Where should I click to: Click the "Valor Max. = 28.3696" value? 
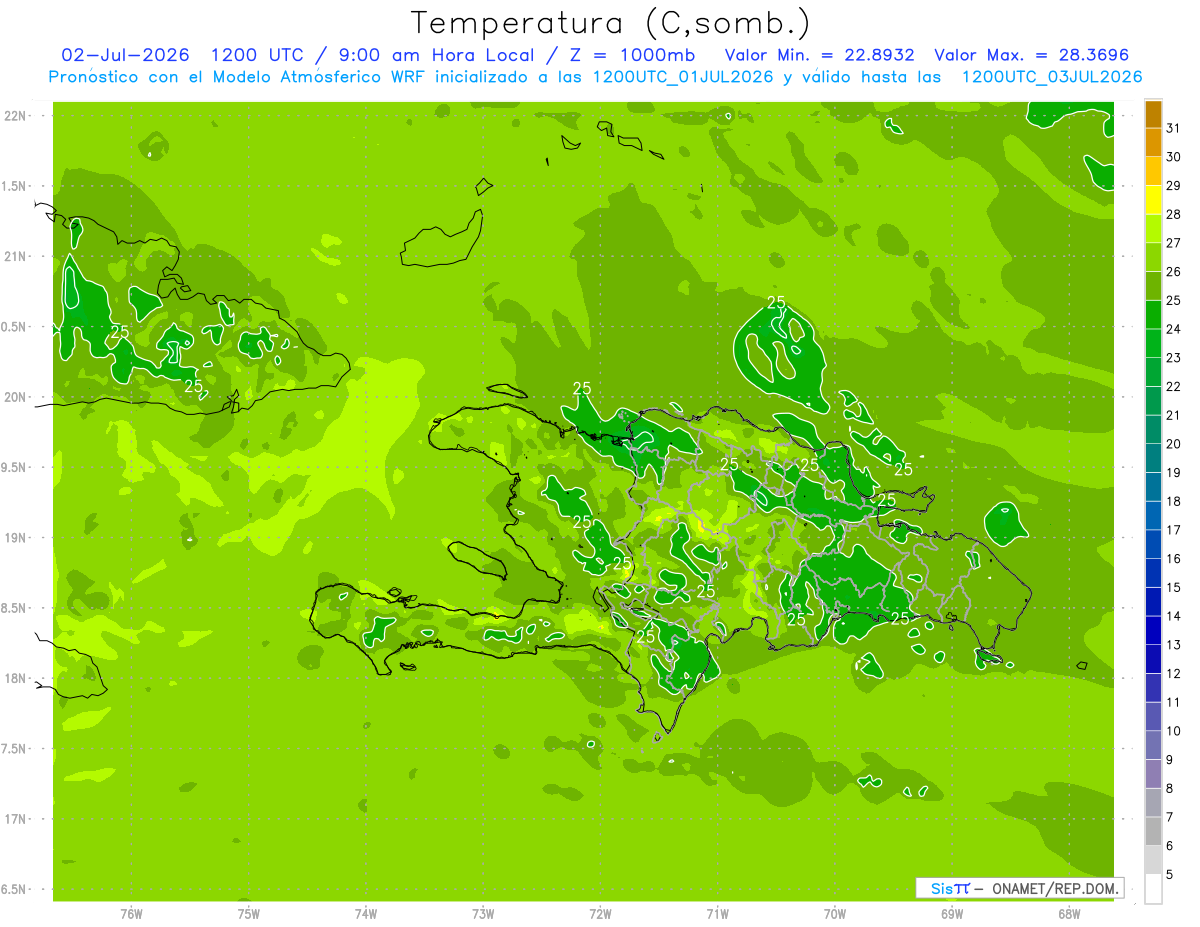pos(1031,55)
